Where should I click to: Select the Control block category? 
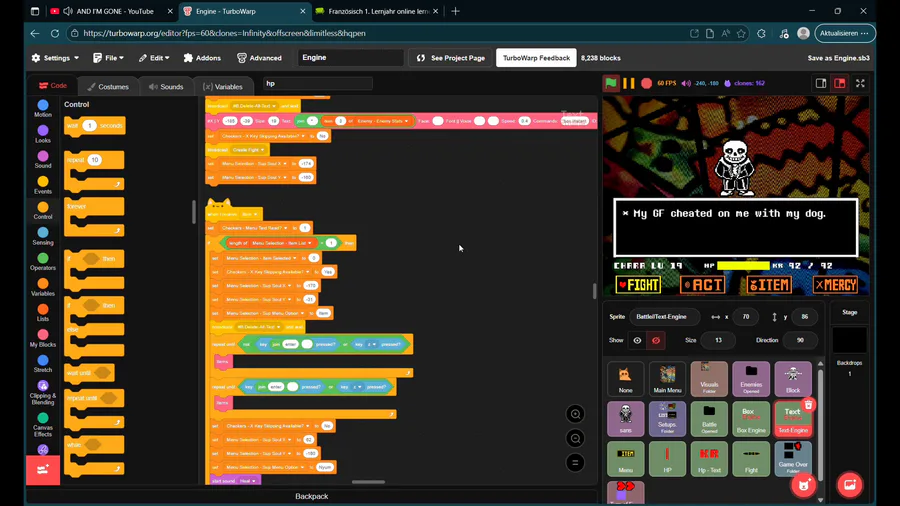pos(42,211)
